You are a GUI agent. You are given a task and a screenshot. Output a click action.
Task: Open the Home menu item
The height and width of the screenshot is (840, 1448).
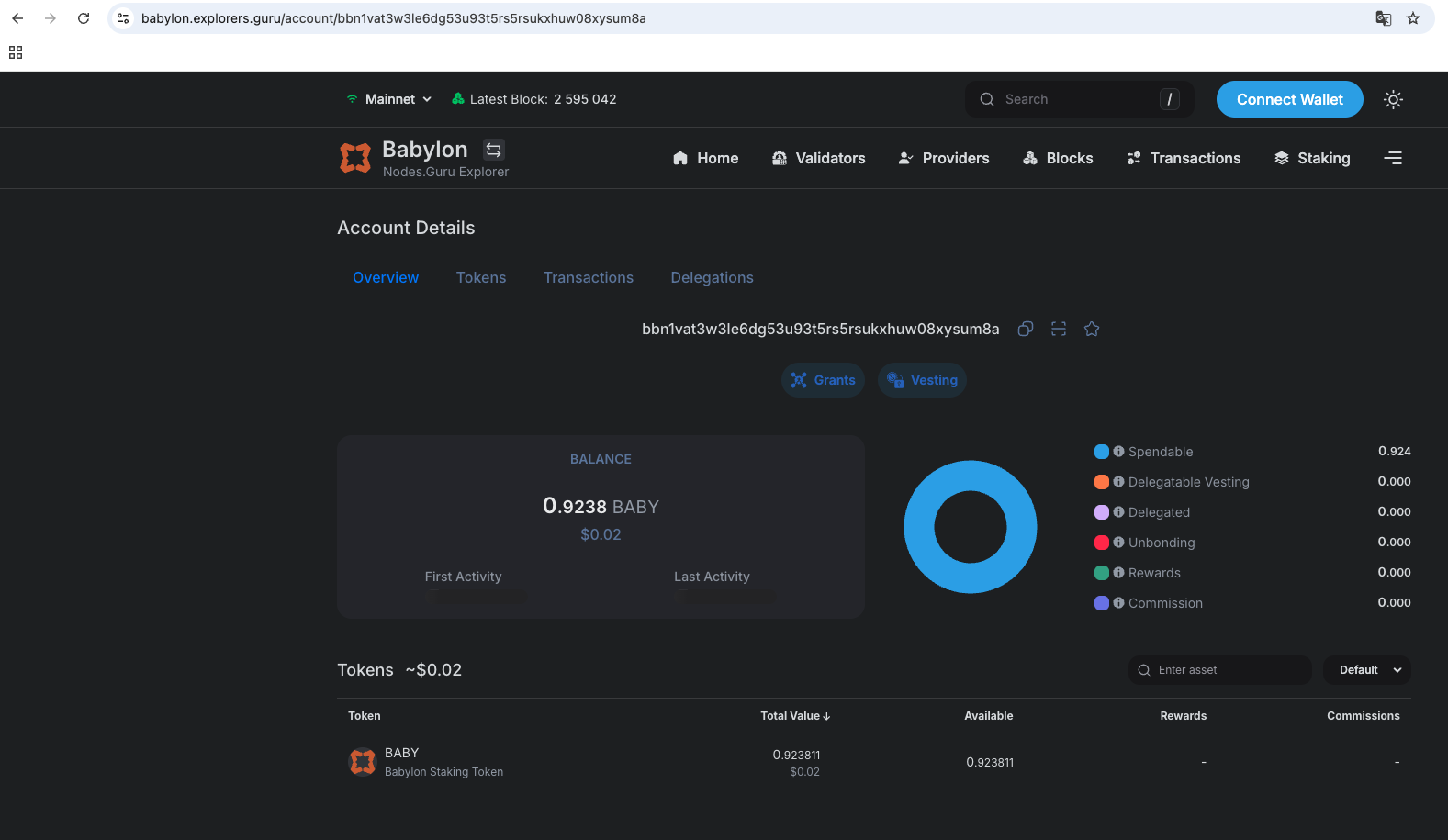coord(705,158)
